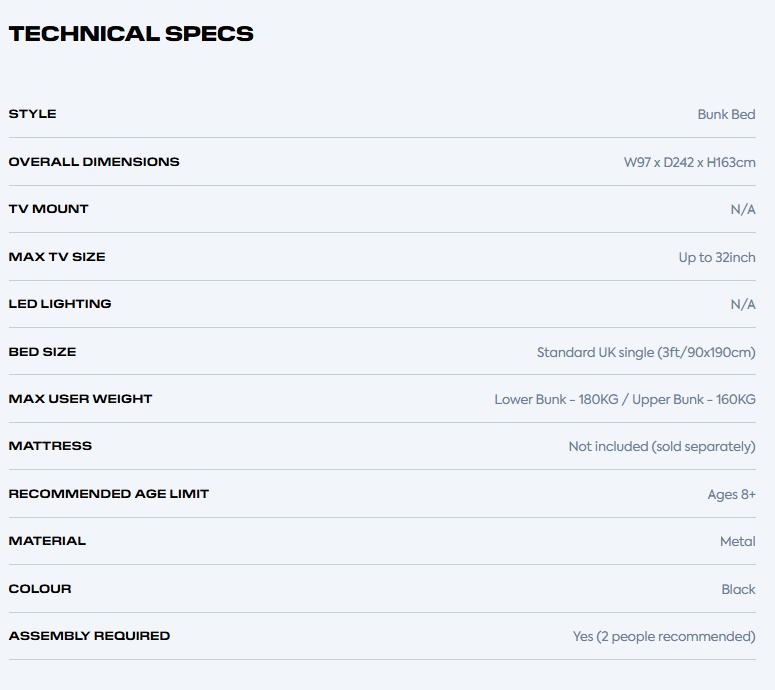Image resolution: width=775 pixels, height=690 pixels.
Task: Select the Lower Bunk 180KG weight text
Action: (556, 399)
